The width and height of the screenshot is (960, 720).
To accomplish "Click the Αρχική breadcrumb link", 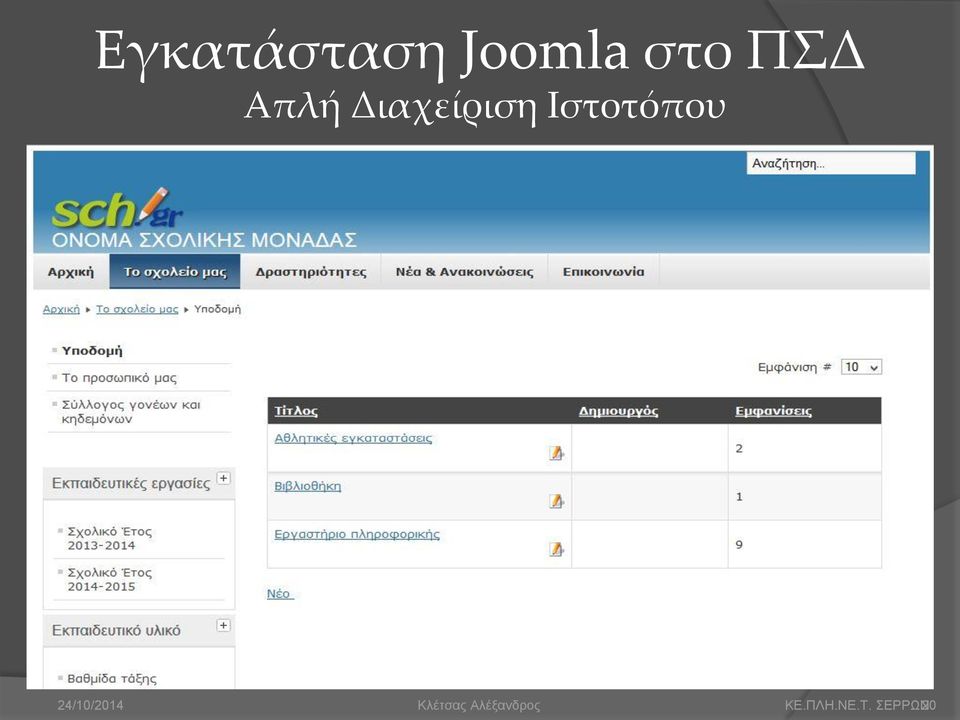I will point(61,309).
